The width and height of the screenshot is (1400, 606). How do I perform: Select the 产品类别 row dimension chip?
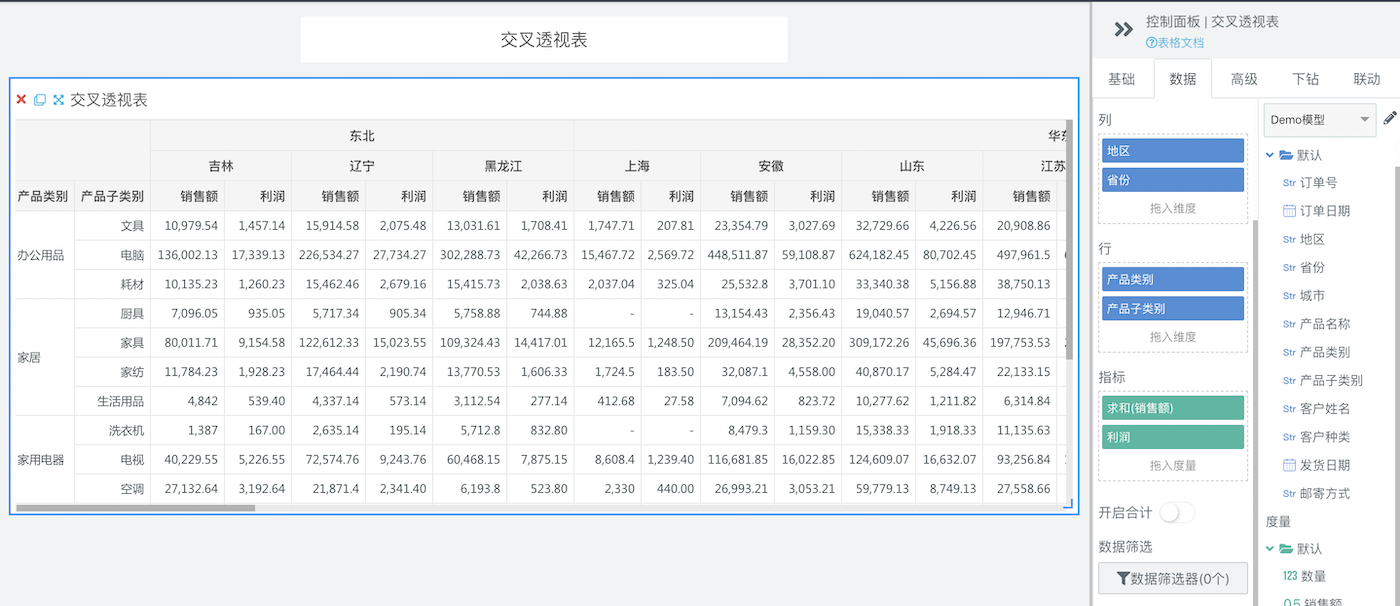1173,280
